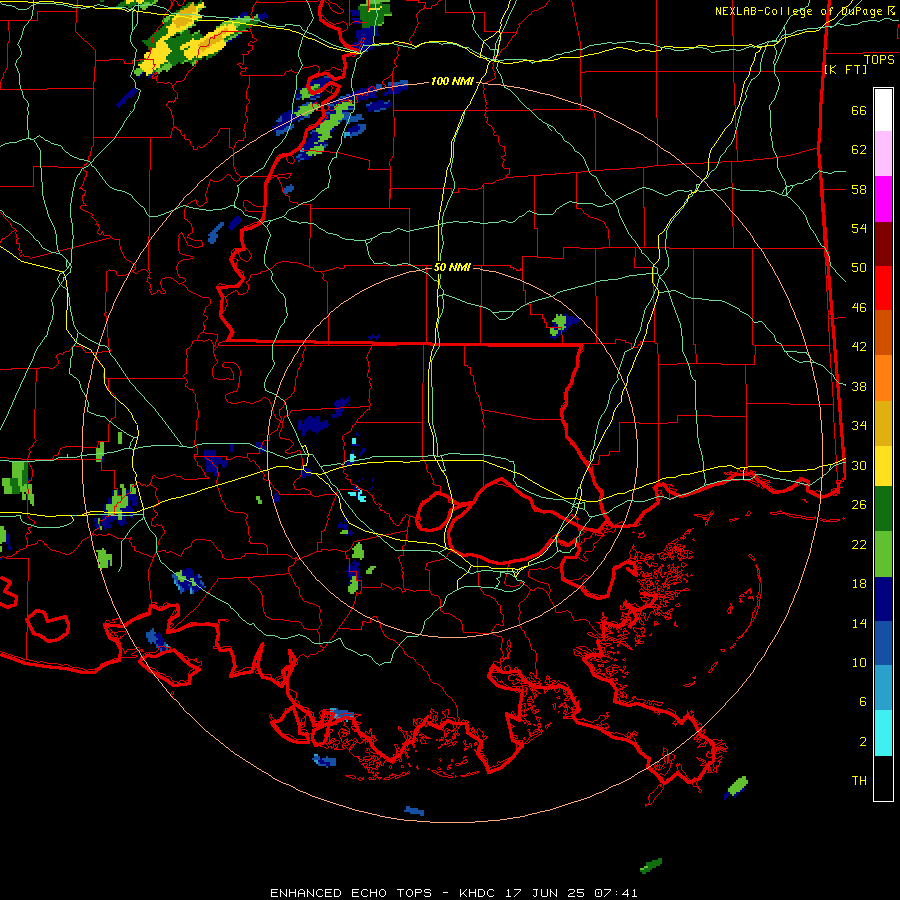Click the '[K FT]' units label

(845, 69)
